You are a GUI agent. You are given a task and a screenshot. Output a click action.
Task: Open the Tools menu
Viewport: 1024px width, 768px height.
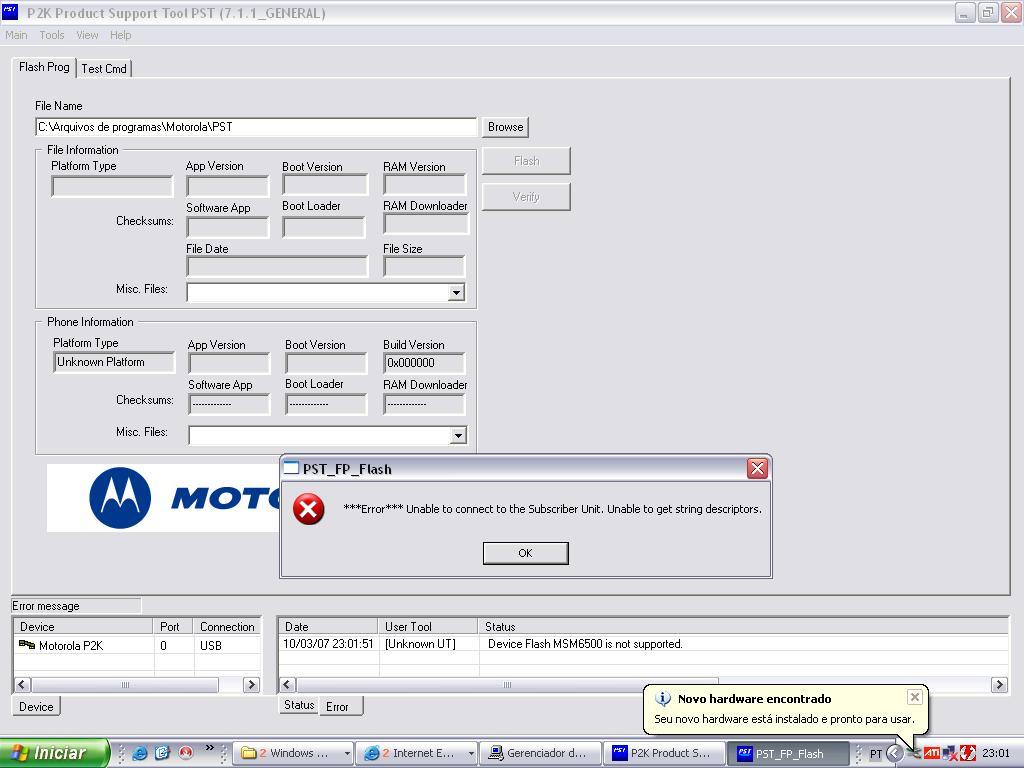(x=52, y=35)
